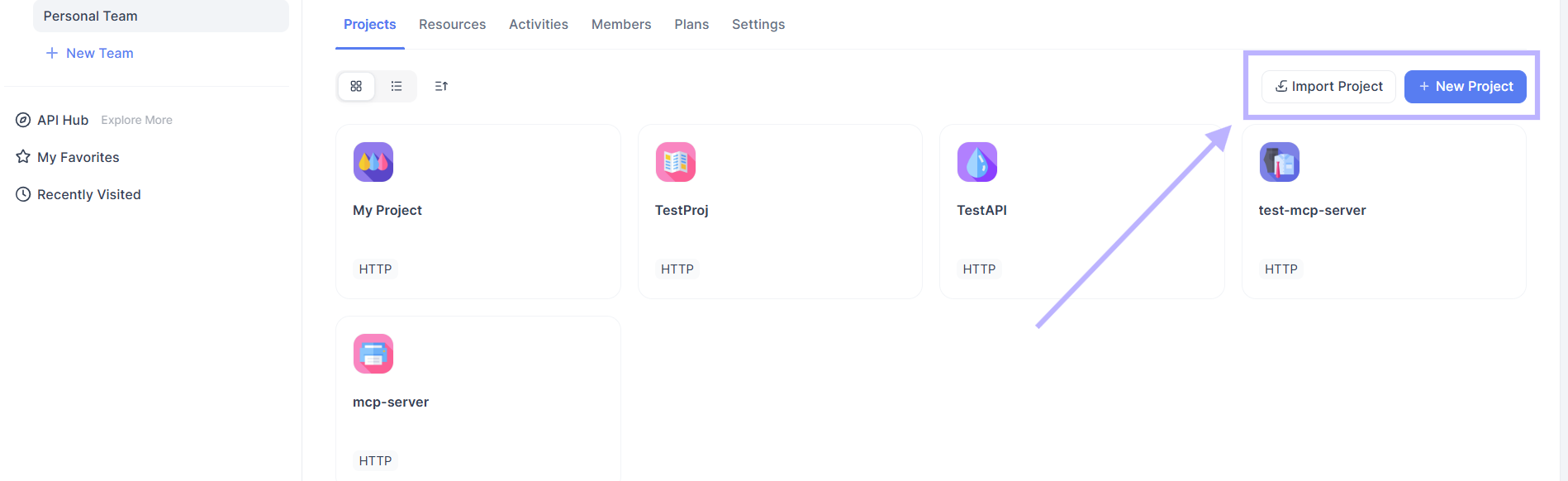Open the Activities tab
This screenshot has height=481, width=1568.
pyautogui.click(x=538, y=25)
